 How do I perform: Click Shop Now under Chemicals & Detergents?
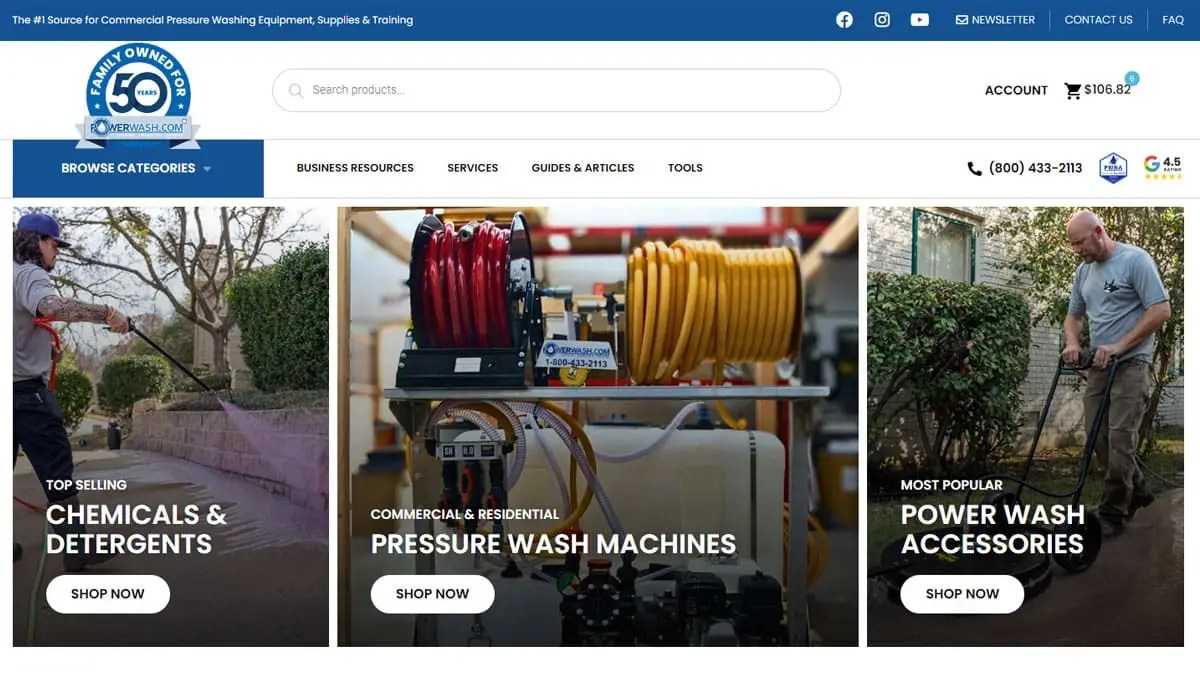tap(107, 593)
